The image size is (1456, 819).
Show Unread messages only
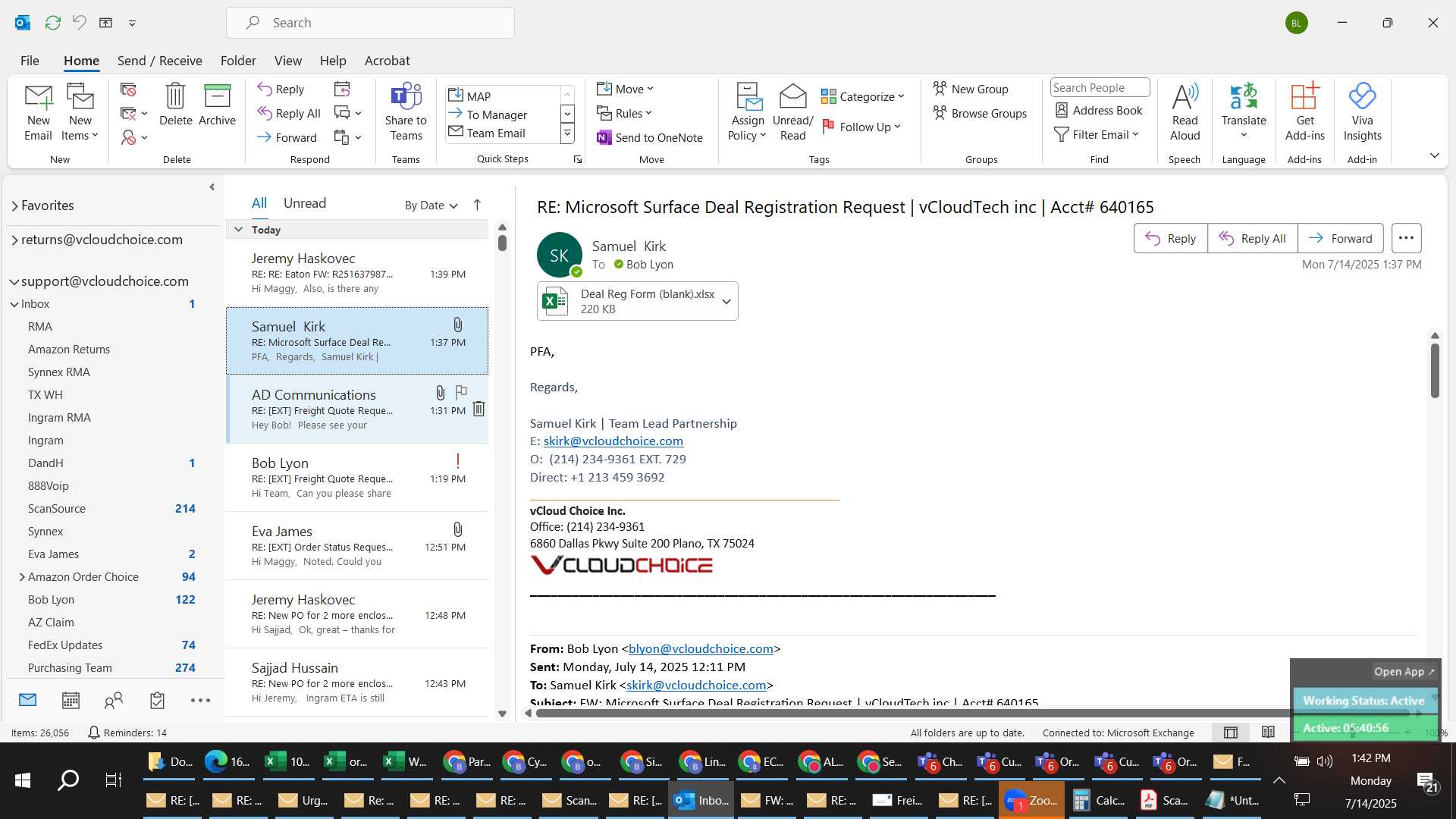tap(305, 202)
